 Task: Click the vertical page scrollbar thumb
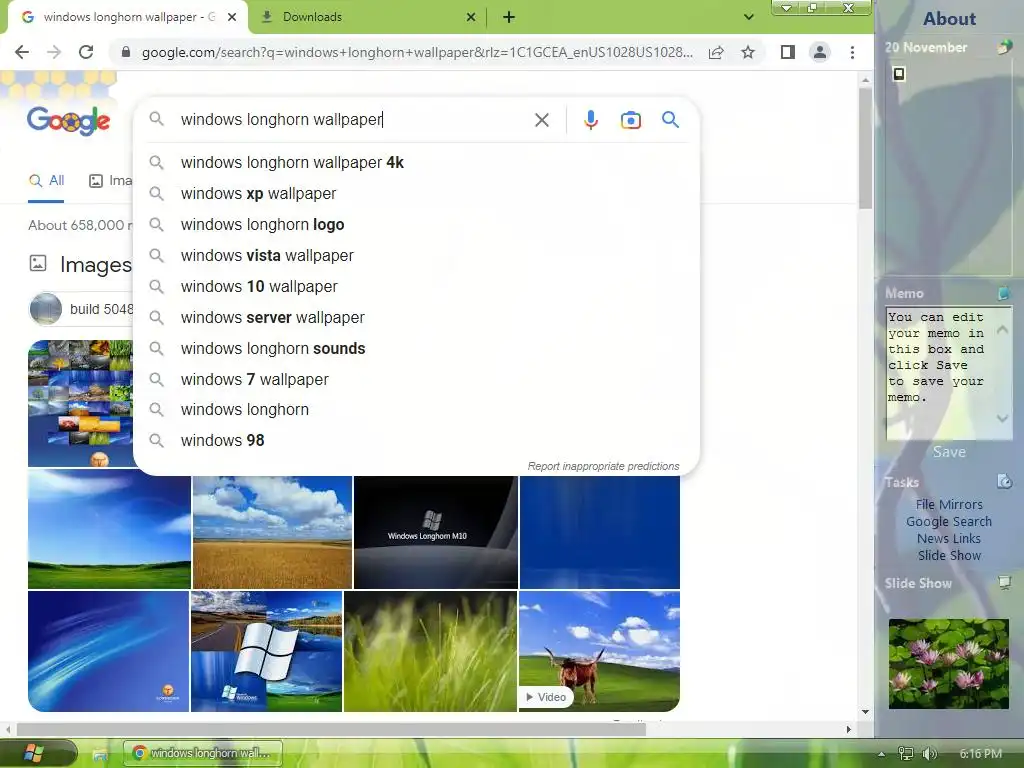(865, 149)
